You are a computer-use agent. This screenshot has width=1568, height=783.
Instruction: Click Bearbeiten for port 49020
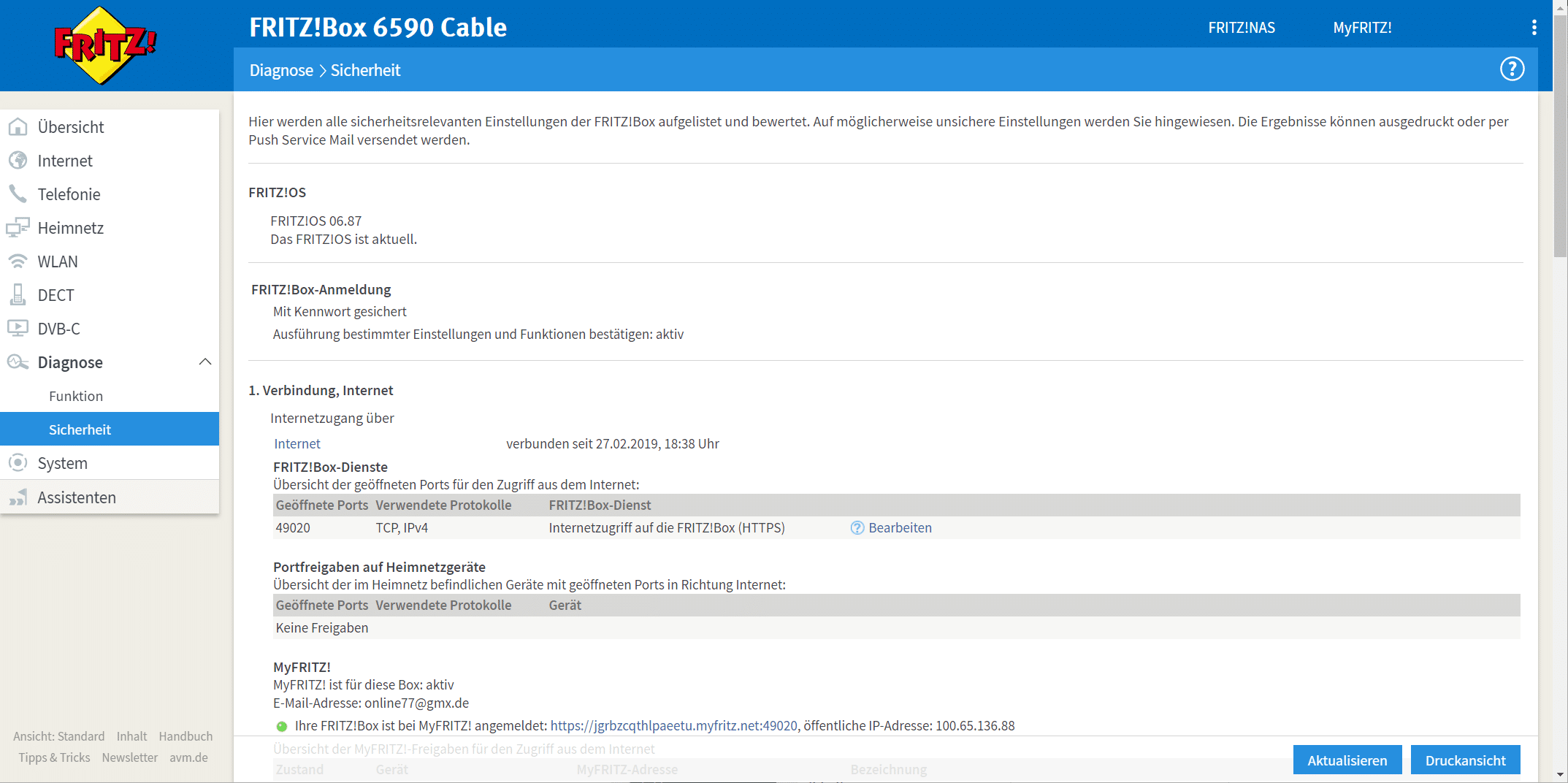coord(900,528)
